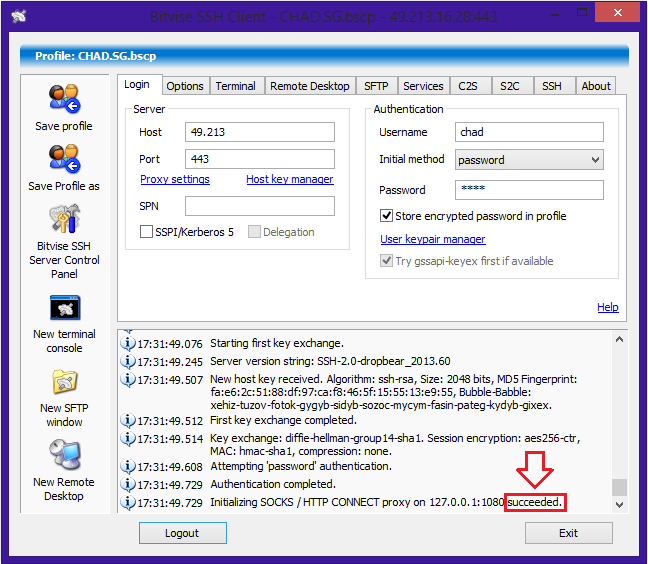Click the 'First key exchange completed.' log text
The height and width of the screenshot is (564, 648).
(x=284, y=420)
